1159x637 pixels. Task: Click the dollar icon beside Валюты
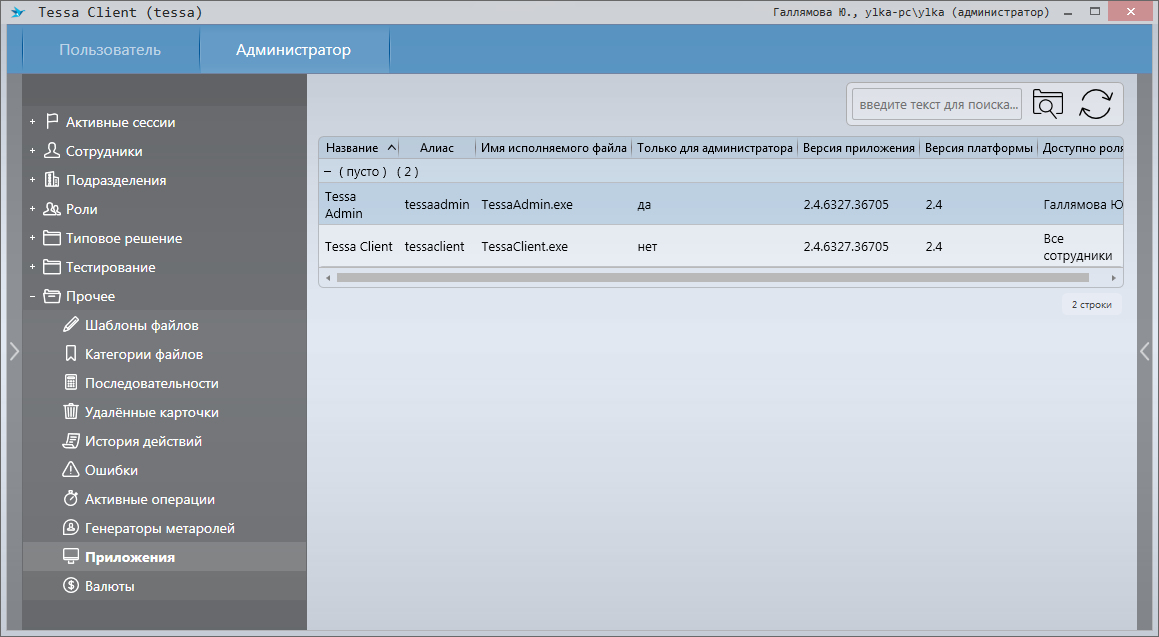(x=71, y=586)
